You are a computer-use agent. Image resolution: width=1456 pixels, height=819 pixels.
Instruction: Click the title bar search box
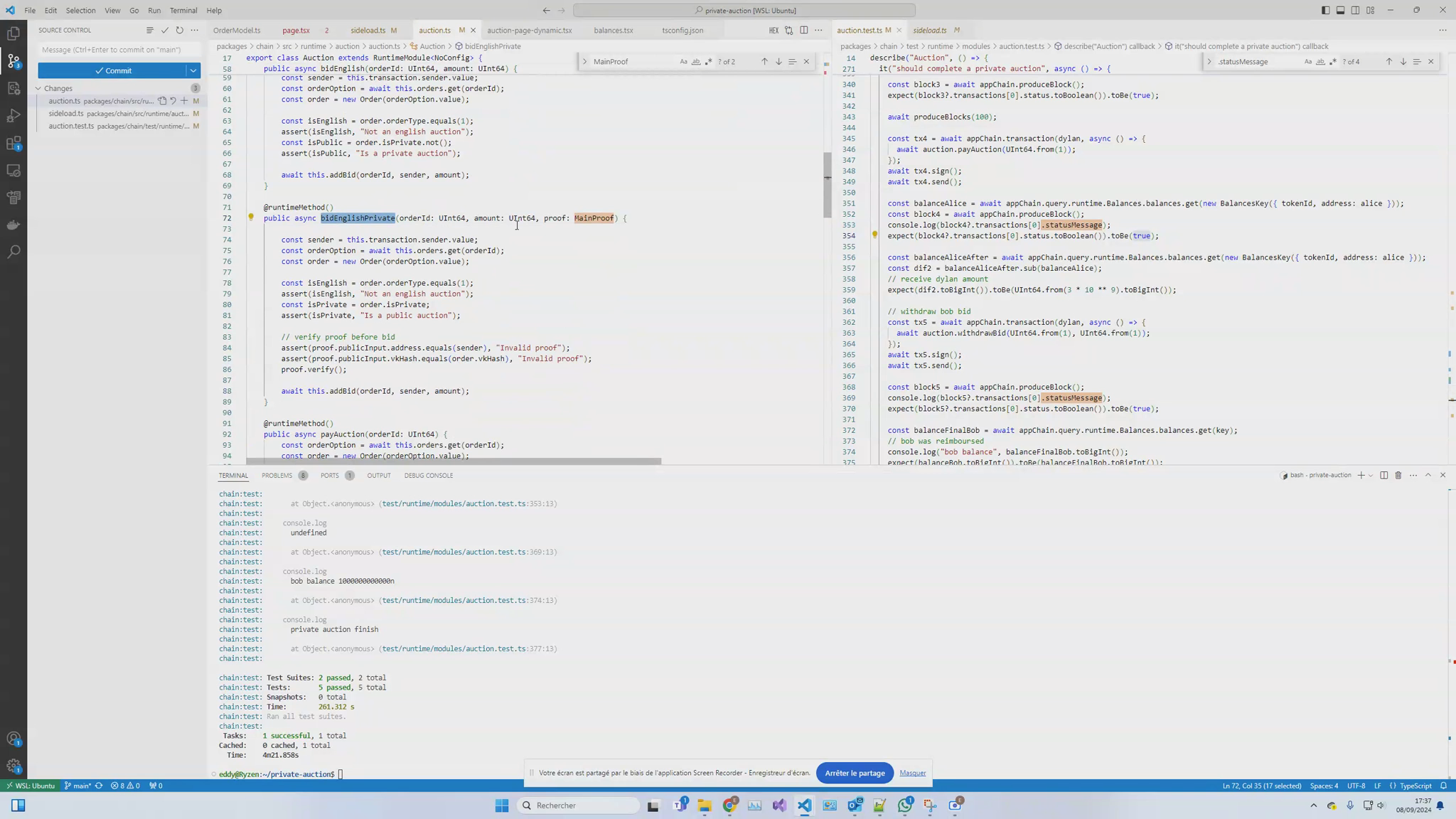744,11
